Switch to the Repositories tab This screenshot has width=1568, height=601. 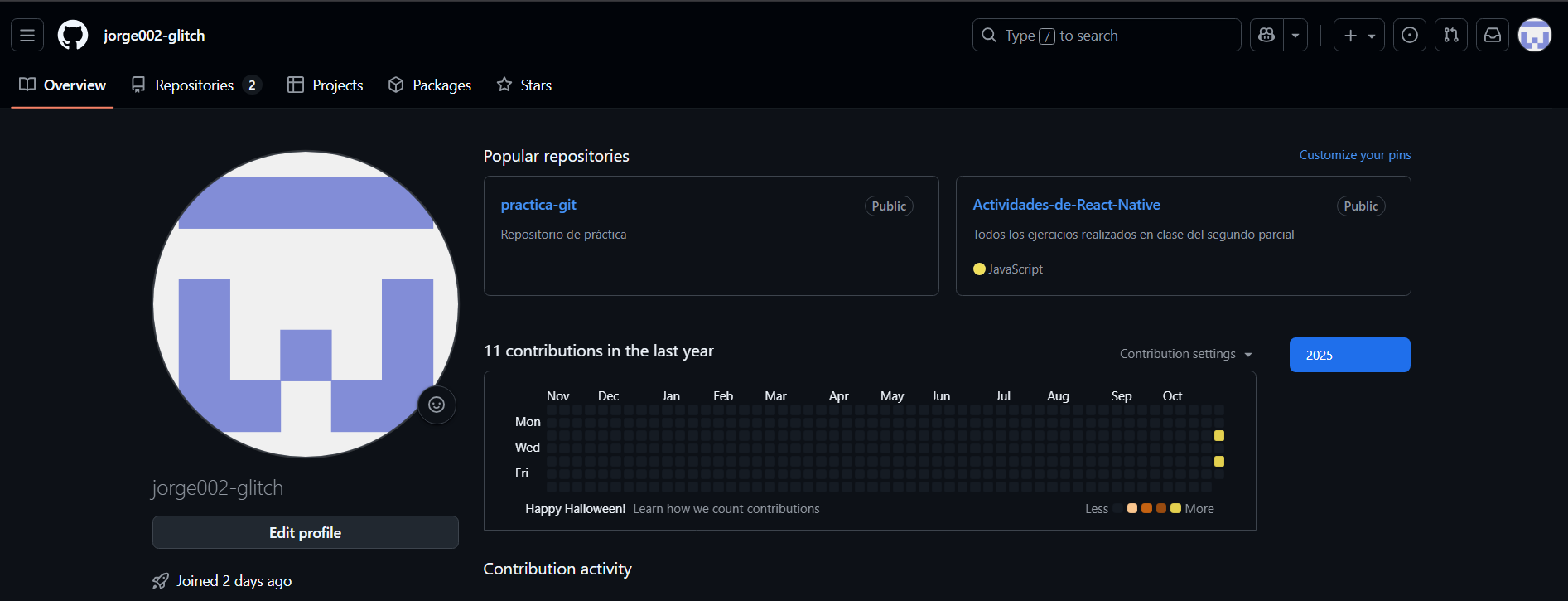(x=195, y=85)
